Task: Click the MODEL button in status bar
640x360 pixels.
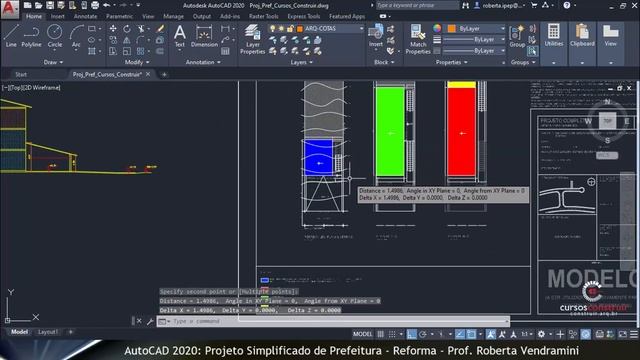Action: pos(362,334)
